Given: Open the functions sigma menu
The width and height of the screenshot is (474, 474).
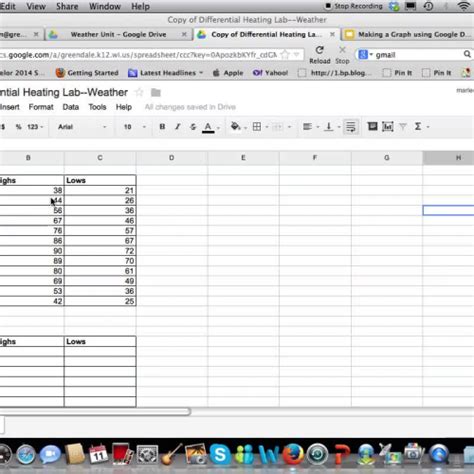Looking at the screenshot, I should pos(418,127).
